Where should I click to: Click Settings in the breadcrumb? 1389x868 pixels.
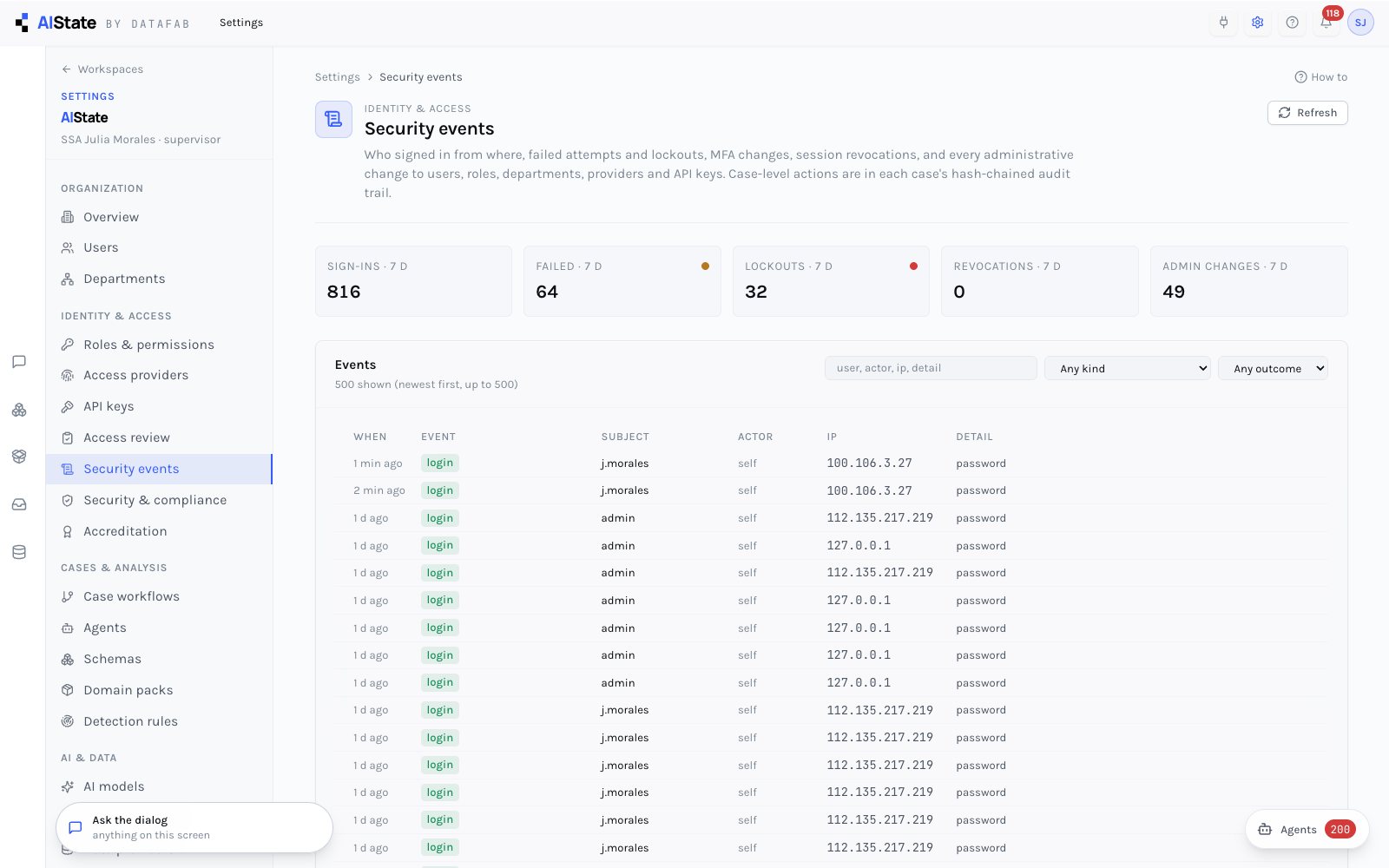point(337,77)
